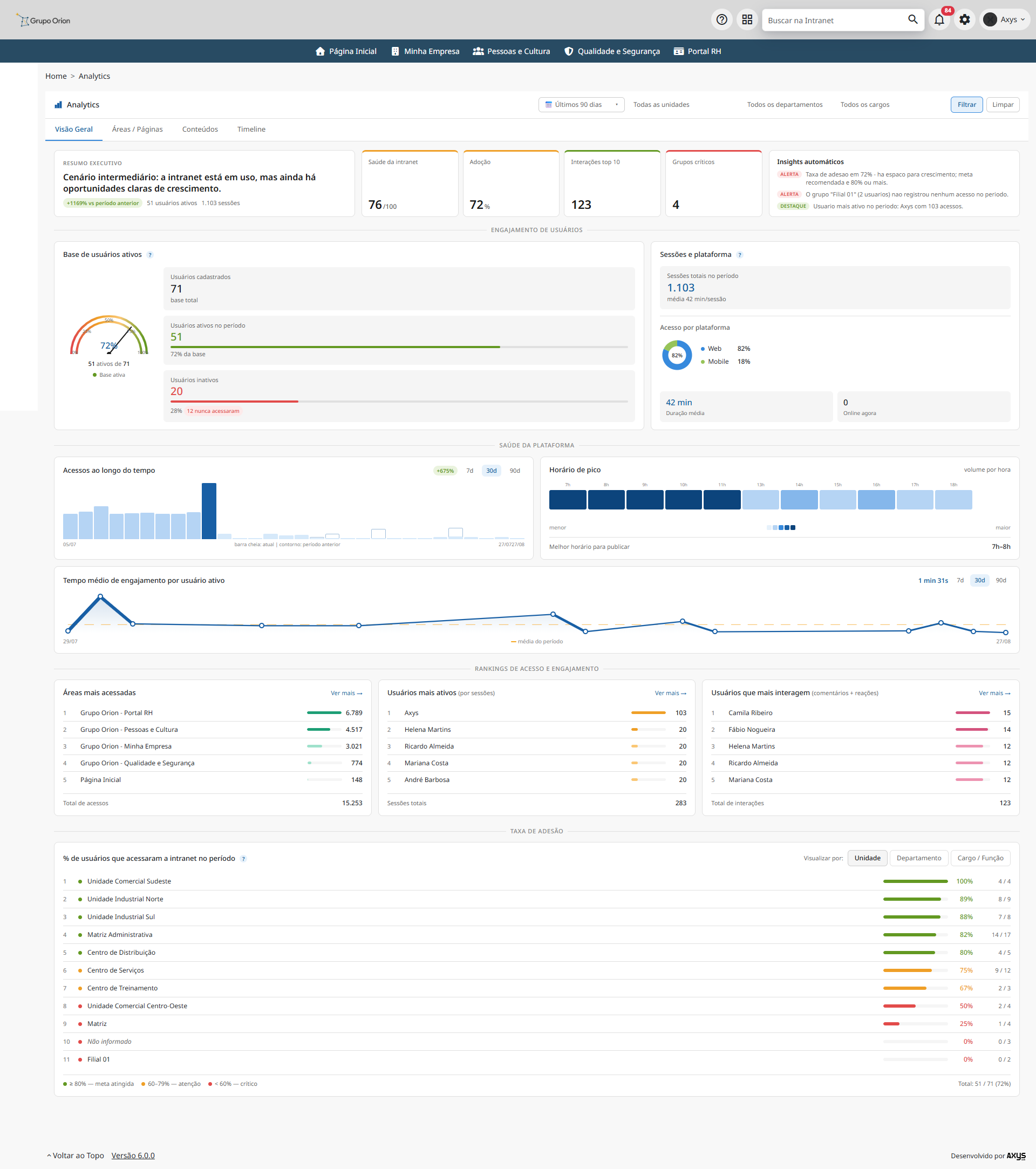Switch to the Conteúdos tab

point(200,130)
